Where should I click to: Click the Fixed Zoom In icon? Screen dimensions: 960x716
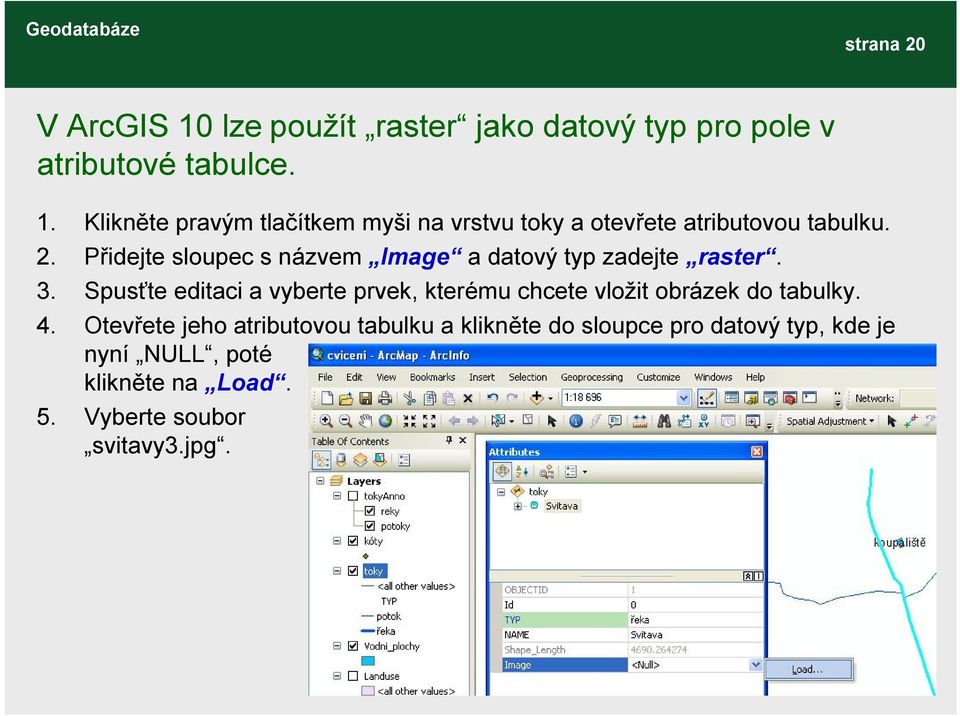coord(410,421)
